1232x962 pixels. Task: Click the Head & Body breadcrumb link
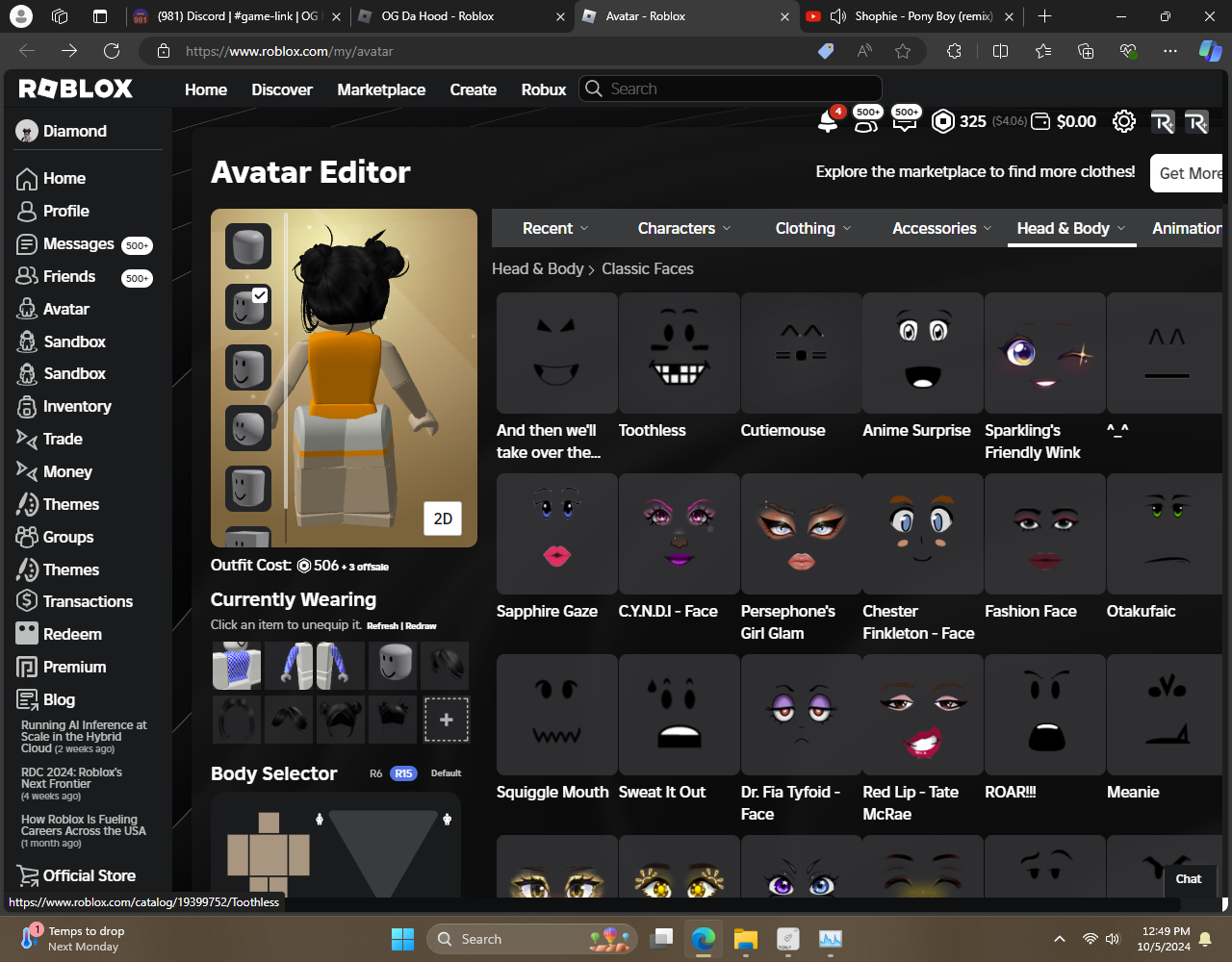(538, 269)
